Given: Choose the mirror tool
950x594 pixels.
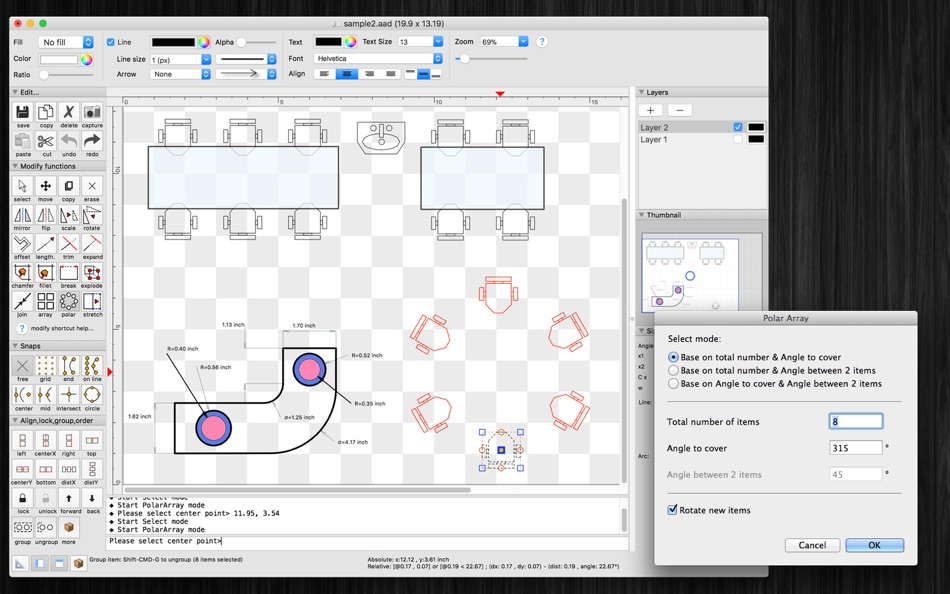Looking at the screenshot, I should [22, 215].
